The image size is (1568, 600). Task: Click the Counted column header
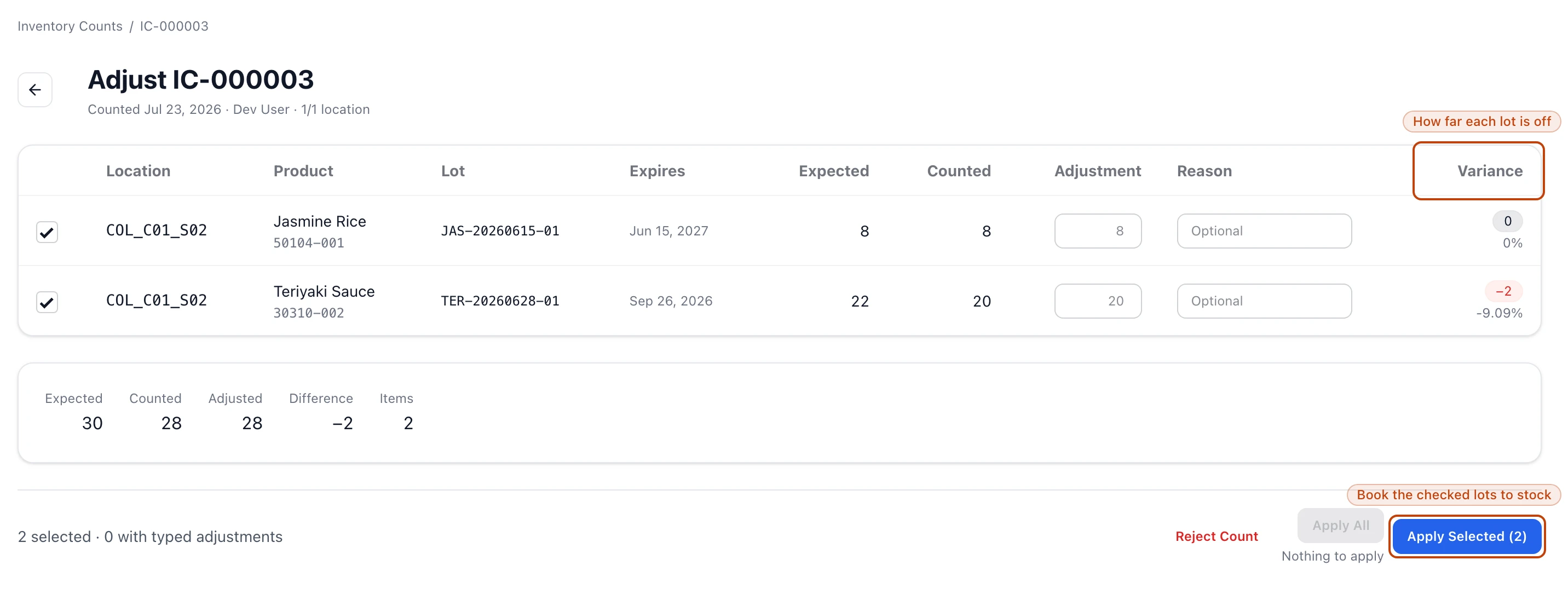(x=959, y=171)
